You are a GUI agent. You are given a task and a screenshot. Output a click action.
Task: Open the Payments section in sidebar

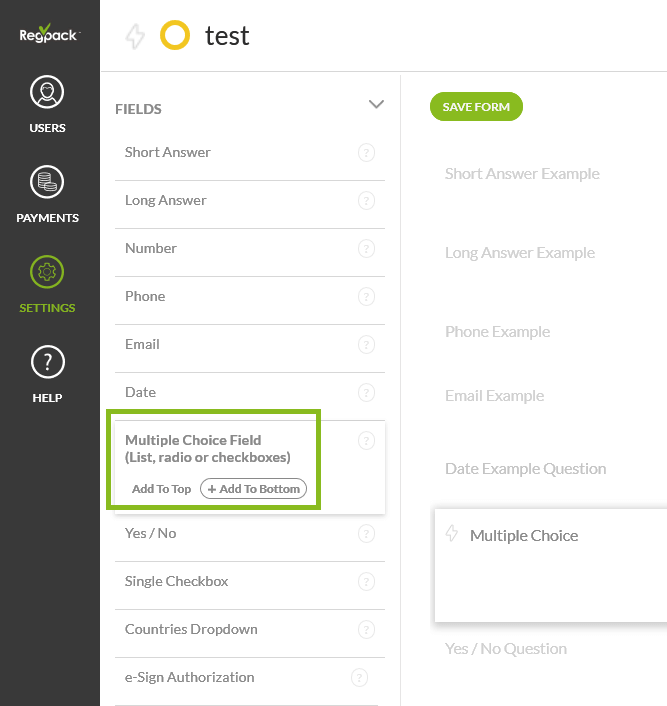click(x=47, y=194)
